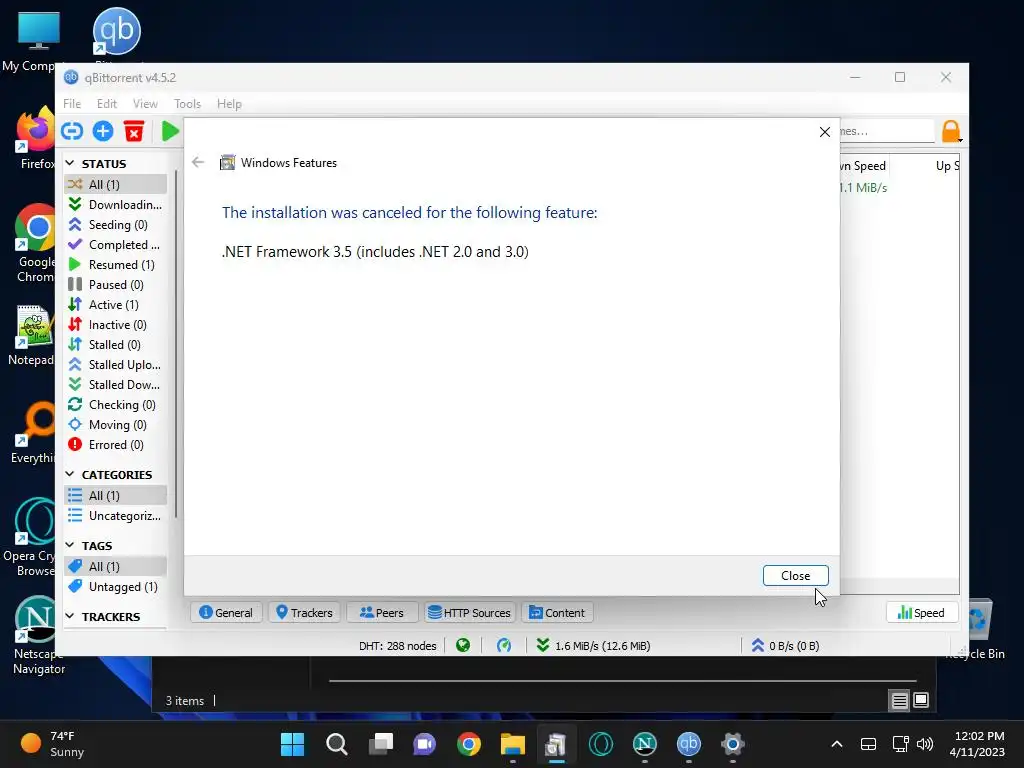The height and width of the screenshot is (768, 1024).
Task: Select the Stalled Downloading filter
Action: tap(116, 385)
